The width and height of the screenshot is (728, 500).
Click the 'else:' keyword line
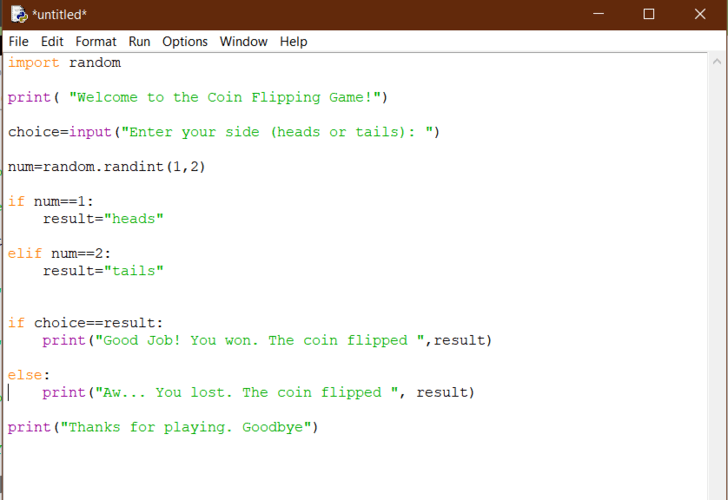[x=29, y=375]
